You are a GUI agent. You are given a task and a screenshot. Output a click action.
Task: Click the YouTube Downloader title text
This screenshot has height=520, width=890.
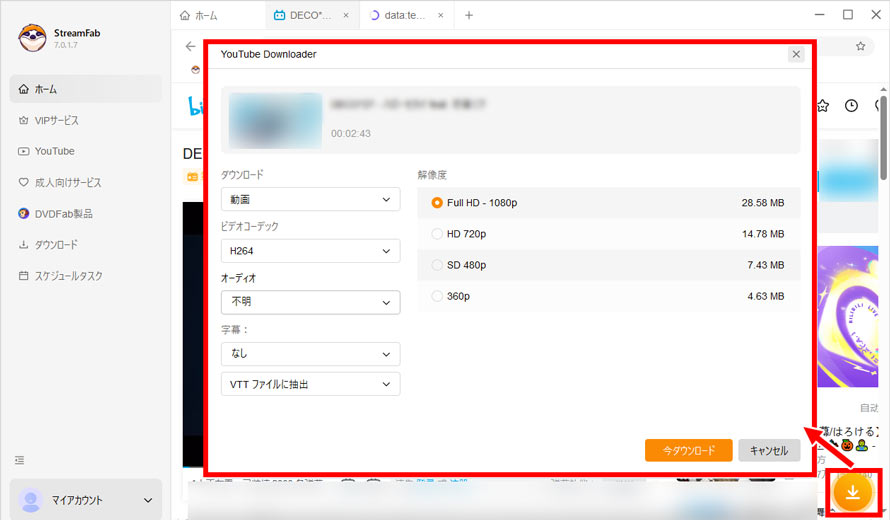click(x=268, y=54)
